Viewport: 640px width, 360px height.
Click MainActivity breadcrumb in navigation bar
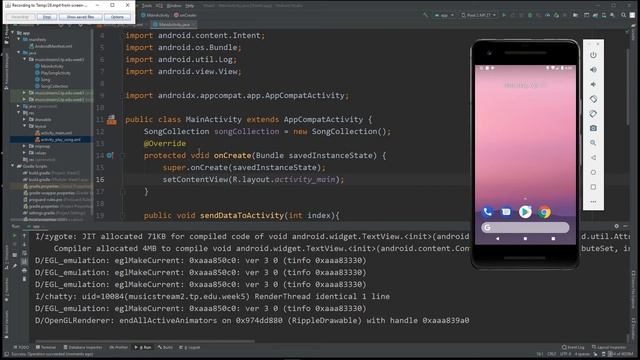click(x=155, y=15)
